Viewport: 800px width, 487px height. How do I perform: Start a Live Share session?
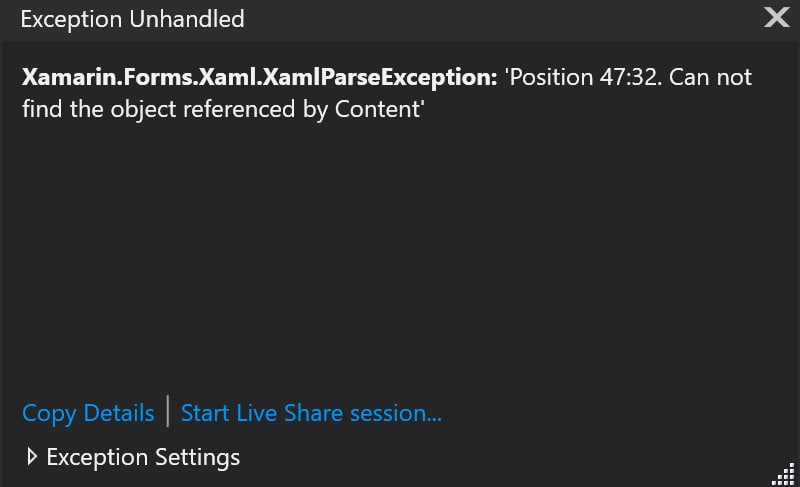pos(311,413)
